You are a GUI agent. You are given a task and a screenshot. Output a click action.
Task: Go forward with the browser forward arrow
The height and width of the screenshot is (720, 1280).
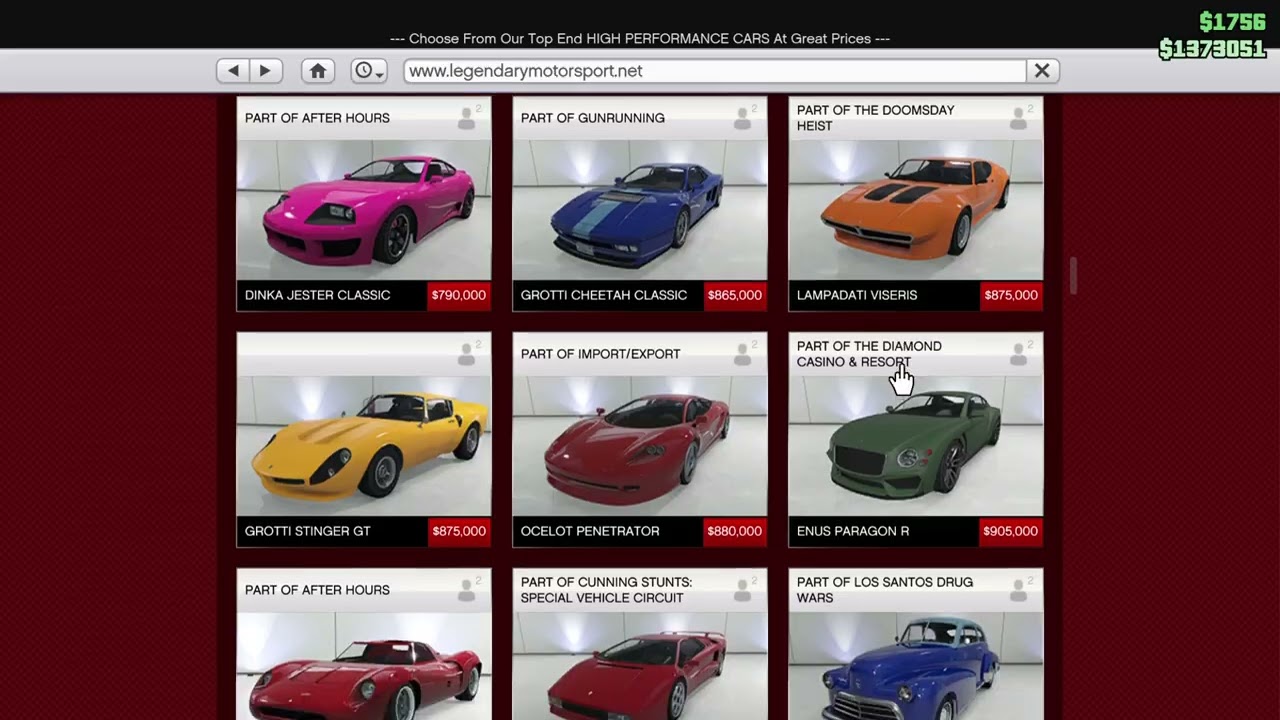pyautogui.click(x=265, y=71)
